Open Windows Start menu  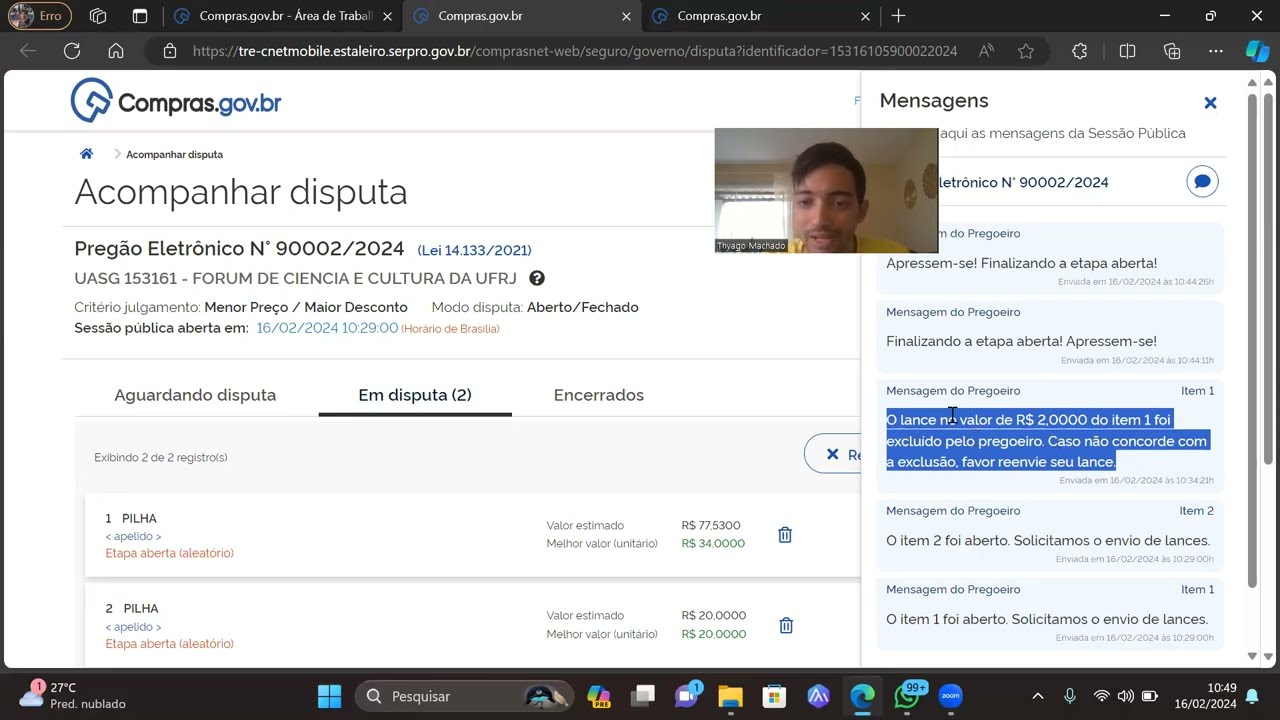(x=329, y=696)
